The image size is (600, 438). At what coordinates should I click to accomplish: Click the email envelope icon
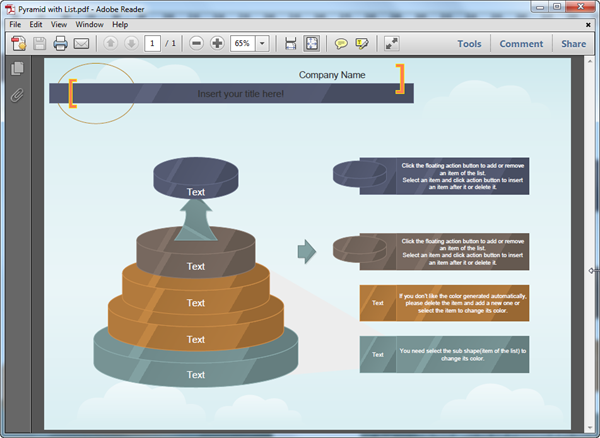point(81,44)
